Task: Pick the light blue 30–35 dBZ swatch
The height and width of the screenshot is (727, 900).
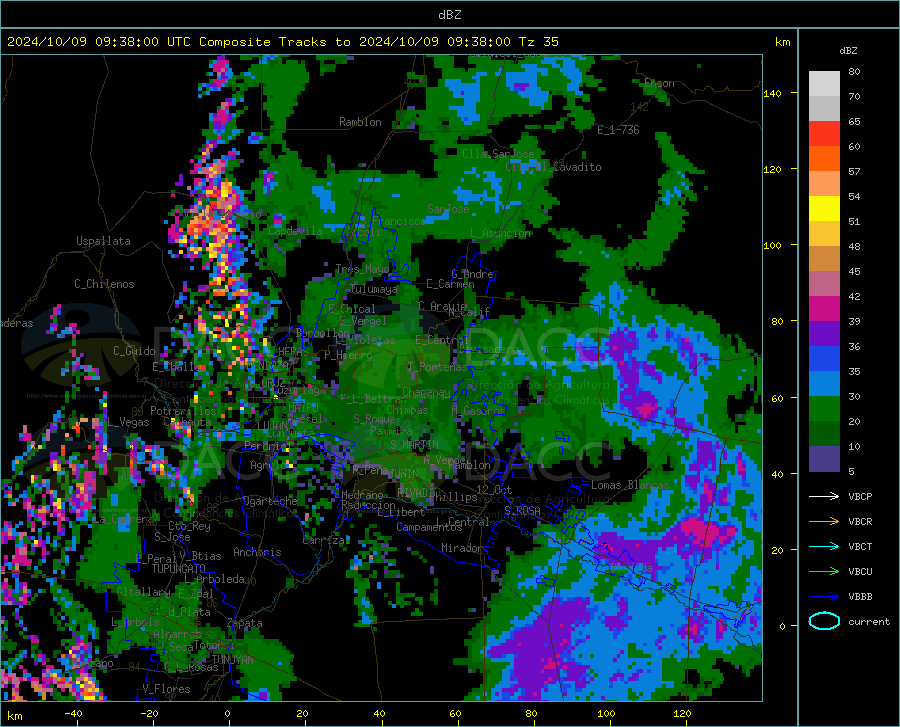Action: tap(824, 384)
